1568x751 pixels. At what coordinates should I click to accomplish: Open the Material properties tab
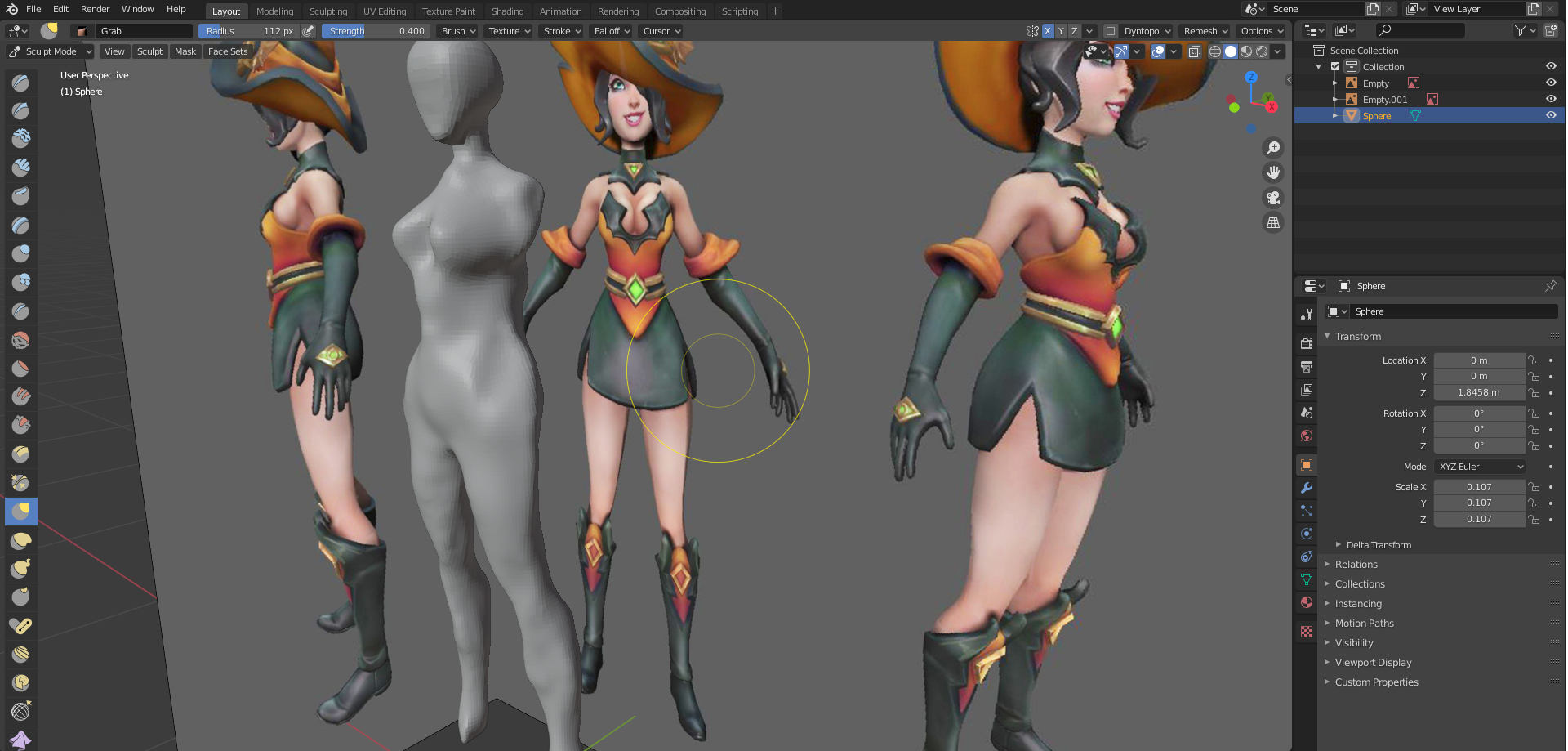[1307, 602]
